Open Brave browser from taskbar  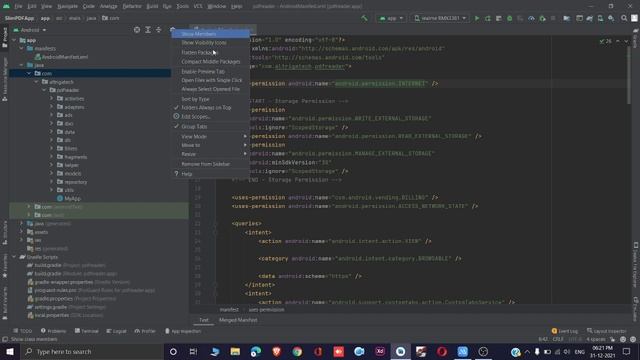click(x=276, y=351)
